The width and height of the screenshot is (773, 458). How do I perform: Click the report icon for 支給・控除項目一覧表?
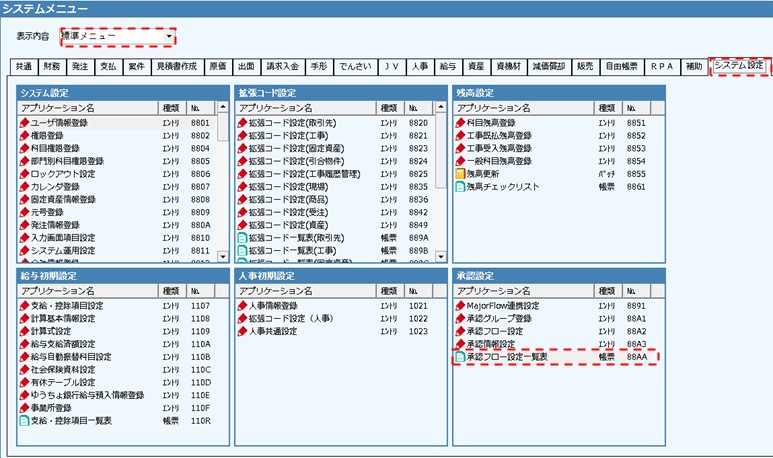(x=25, y=421)
